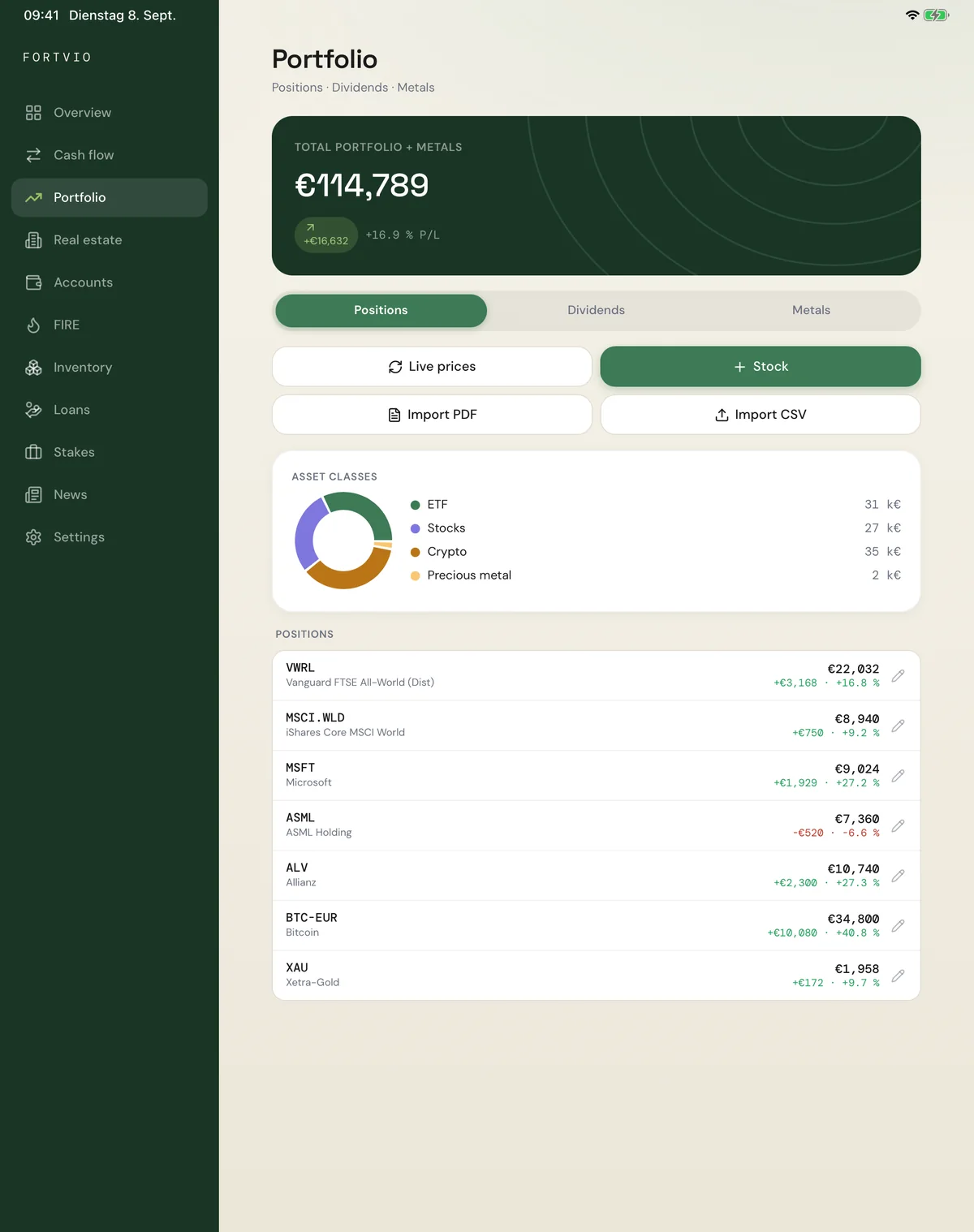Click the Stakes briefcase icon

[33, 452]
